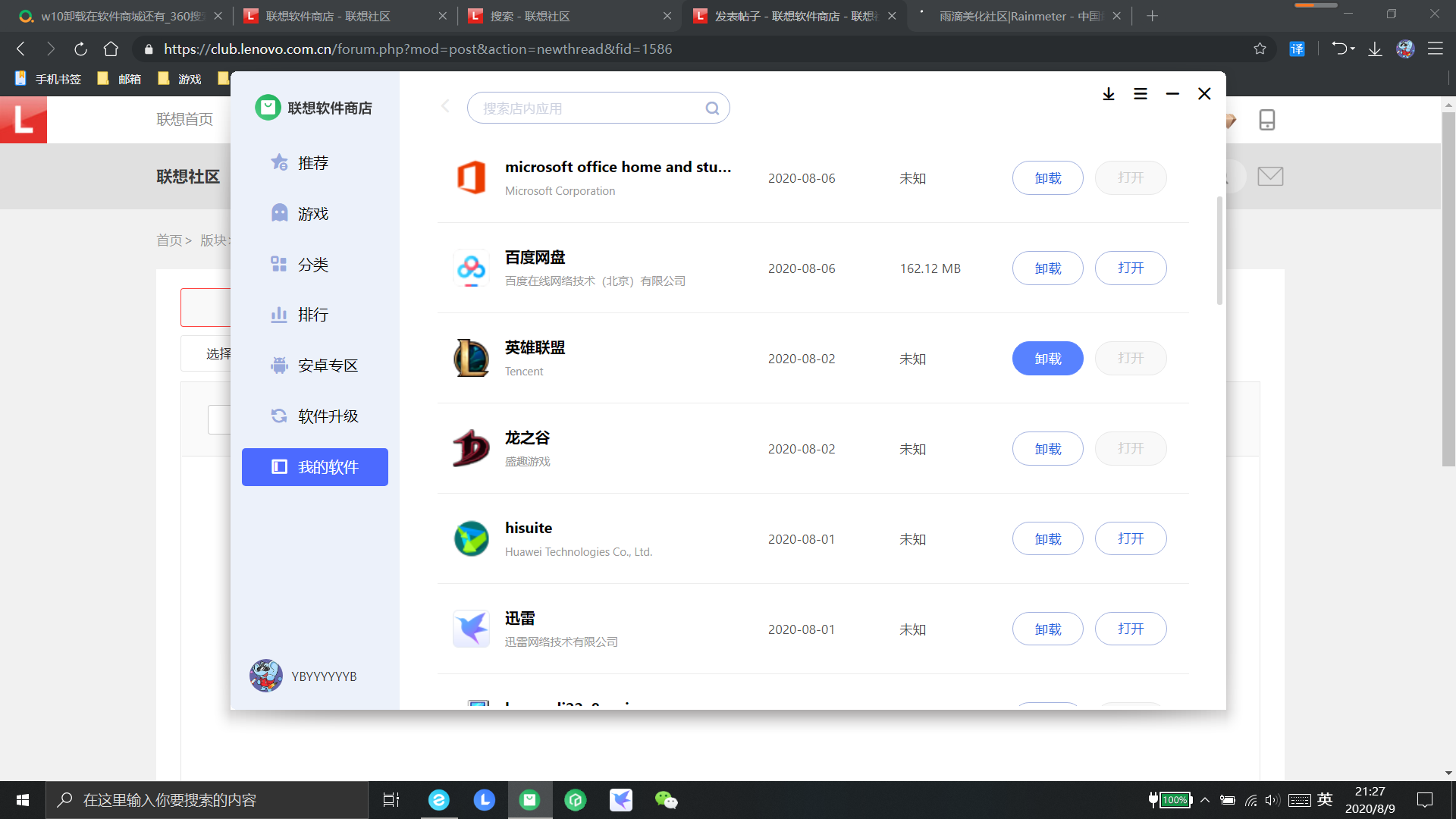
Task: Click the 百度网盘 app icon
Action: point(471,268)
